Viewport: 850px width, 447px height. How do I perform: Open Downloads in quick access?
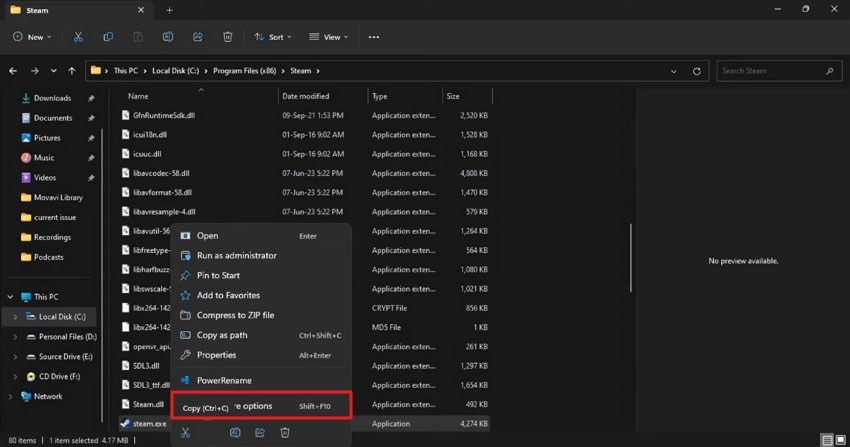point(52,98)
